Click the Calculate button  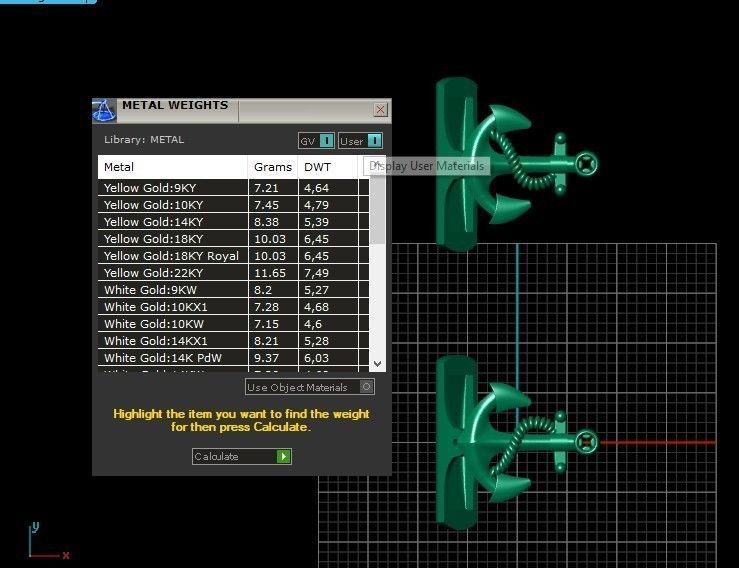click(x=242, y=456)
